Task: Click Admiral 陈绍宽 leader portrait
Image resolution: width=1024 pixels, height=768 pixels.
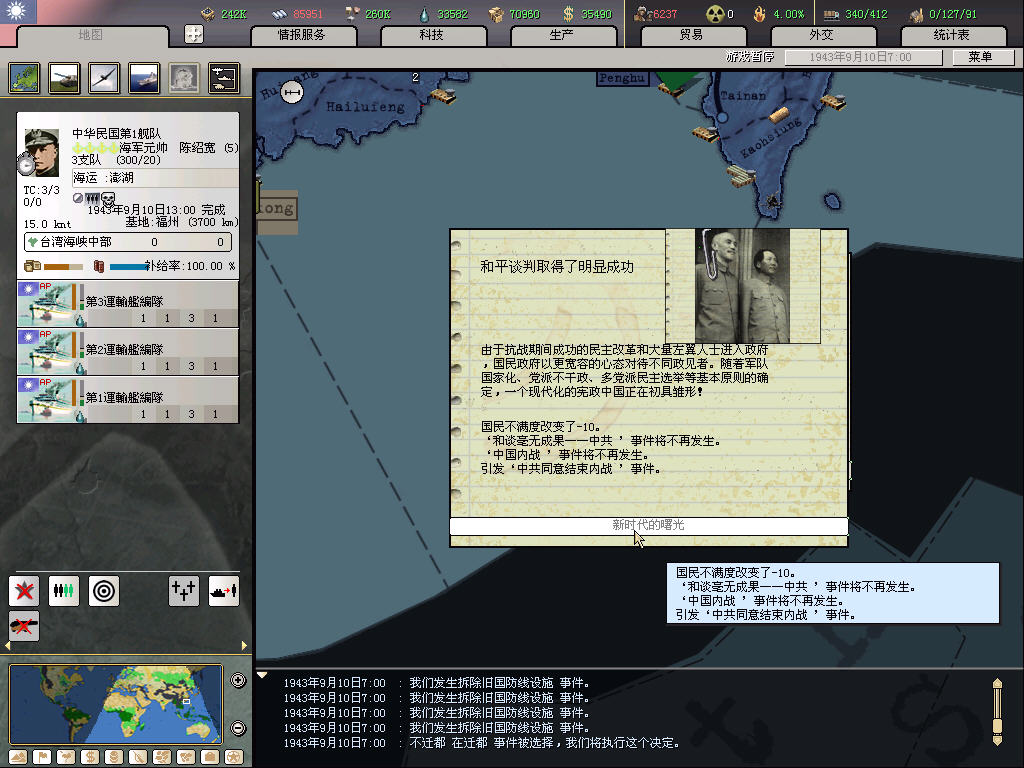Action: click(42, 153)
